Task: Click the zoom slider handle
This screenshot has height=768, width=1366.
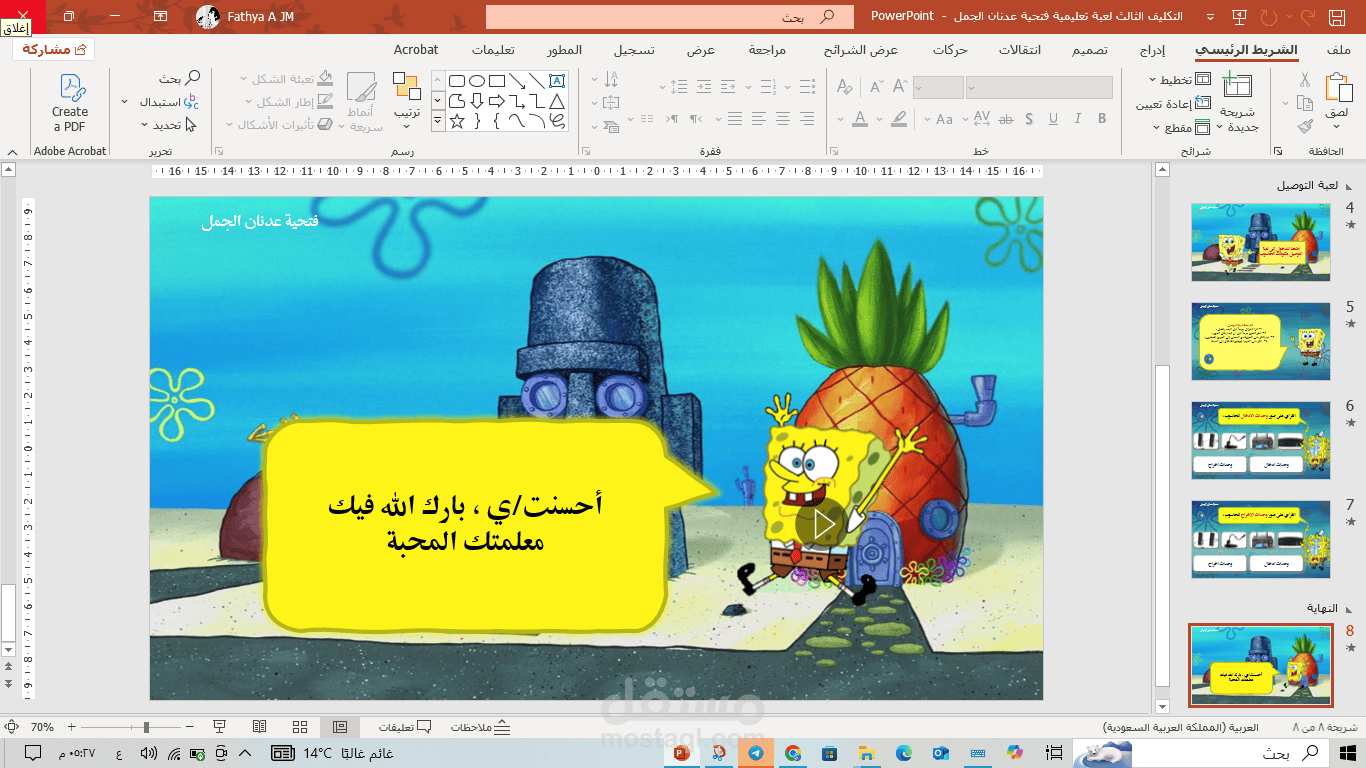Action: pyautogui.click(x=146, y=727)
